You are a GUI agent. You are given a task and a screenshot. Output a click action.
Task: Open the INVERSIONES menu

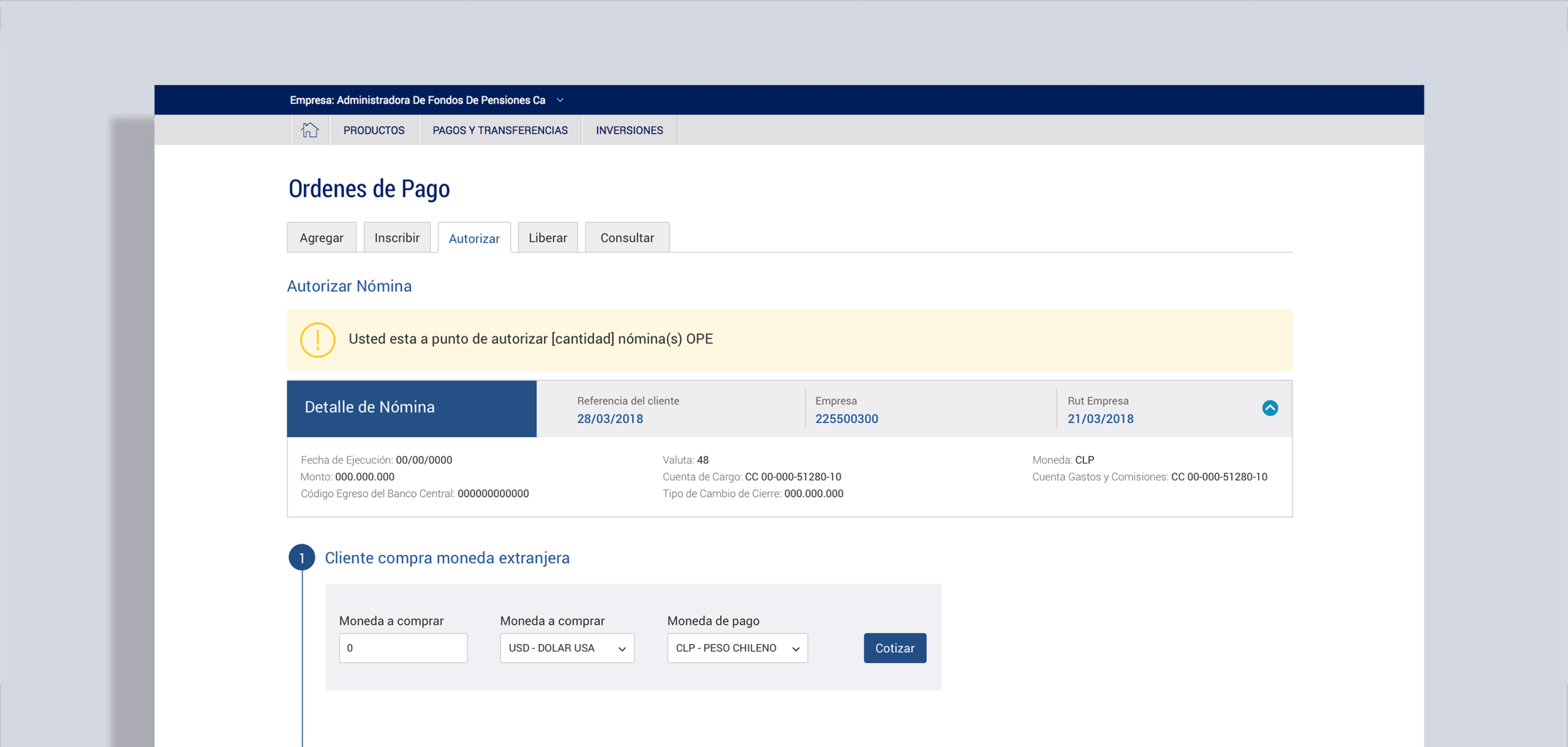(629, 130)
